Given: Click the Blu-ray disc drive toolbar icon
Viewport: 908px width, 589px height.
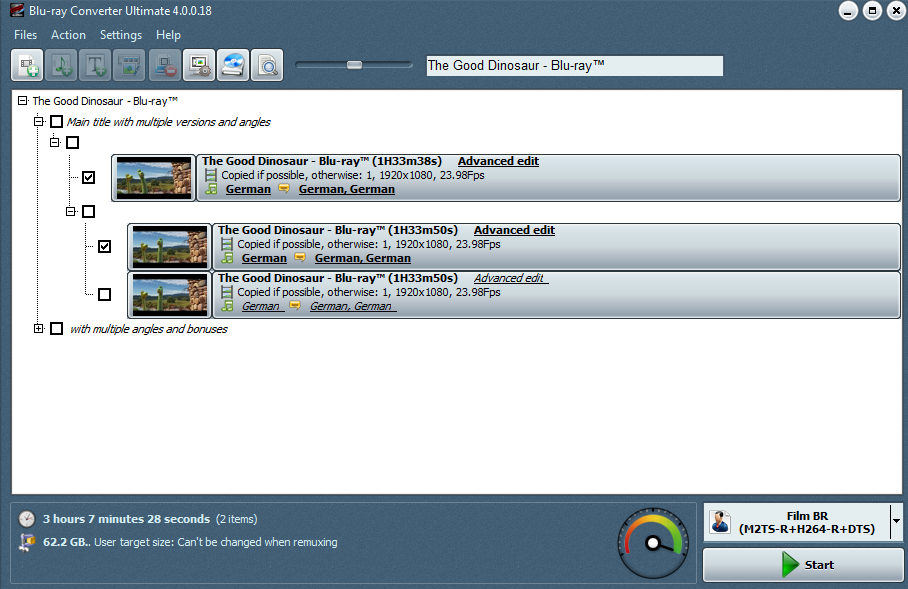Looking at the screenshot, I should pyautogui.click(x=233, y=65).
